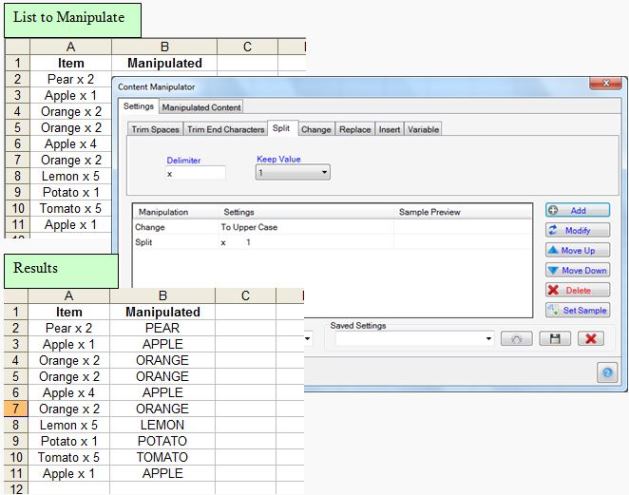Go to the Variable tab
The width and height of the screenshot is (629, 495).
(x=422, y=129)
